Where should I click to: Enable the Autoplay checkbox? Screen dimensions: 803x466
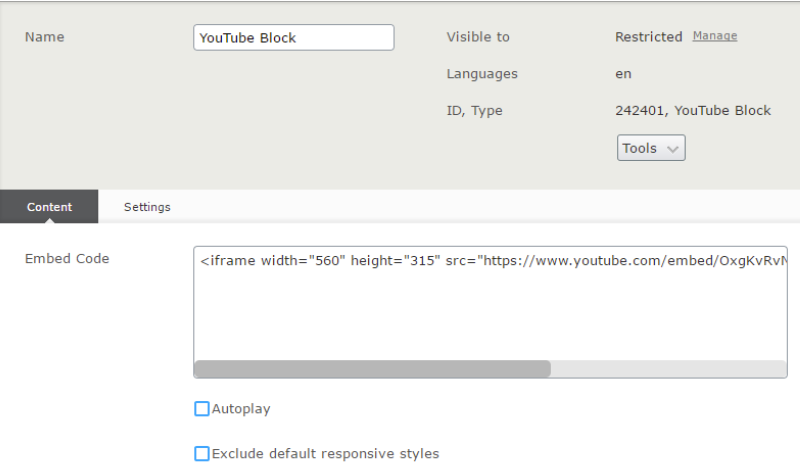(202, 409)
